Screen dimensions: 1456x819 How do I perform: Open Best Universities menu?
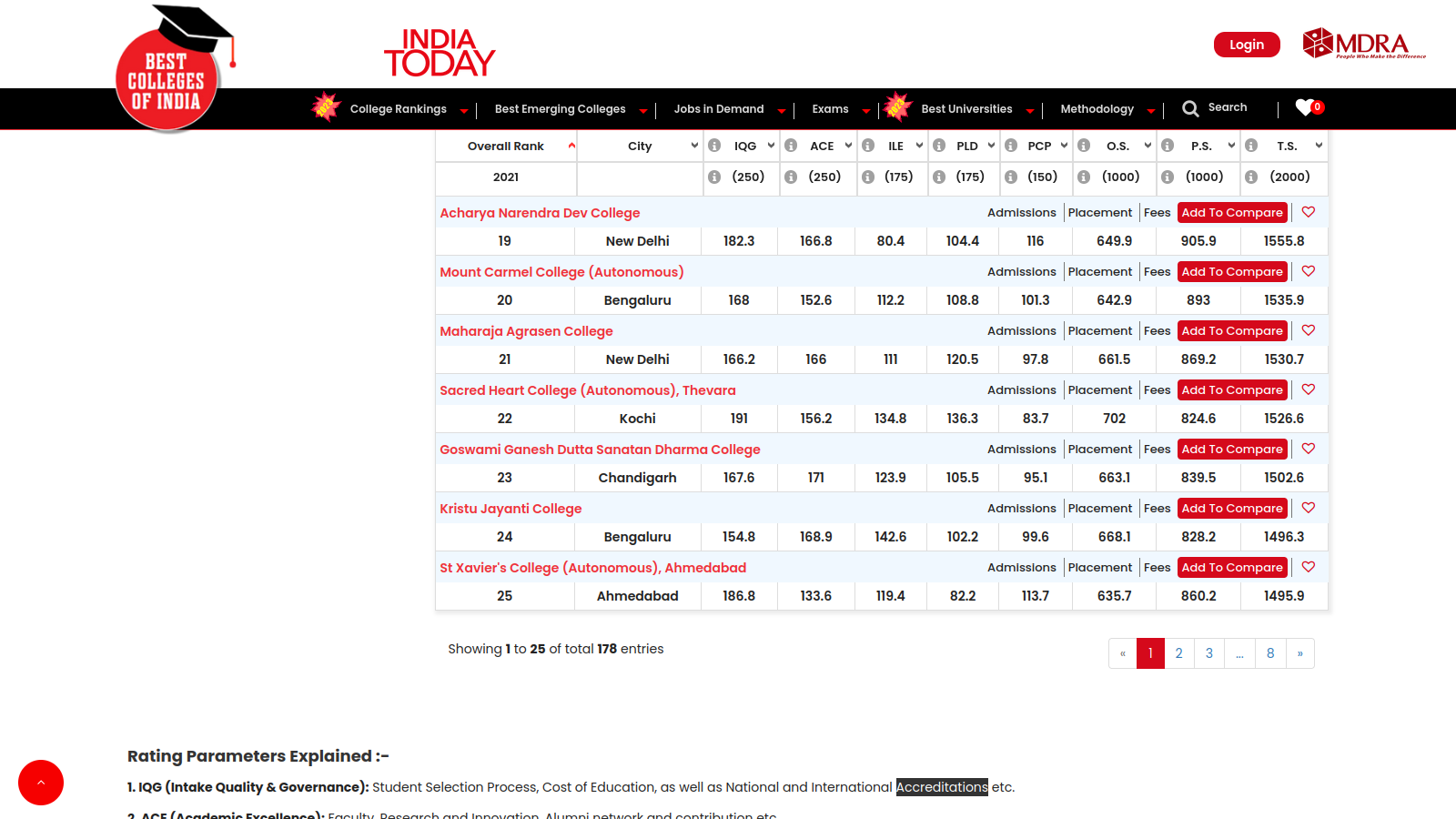(x=966, y=109)
